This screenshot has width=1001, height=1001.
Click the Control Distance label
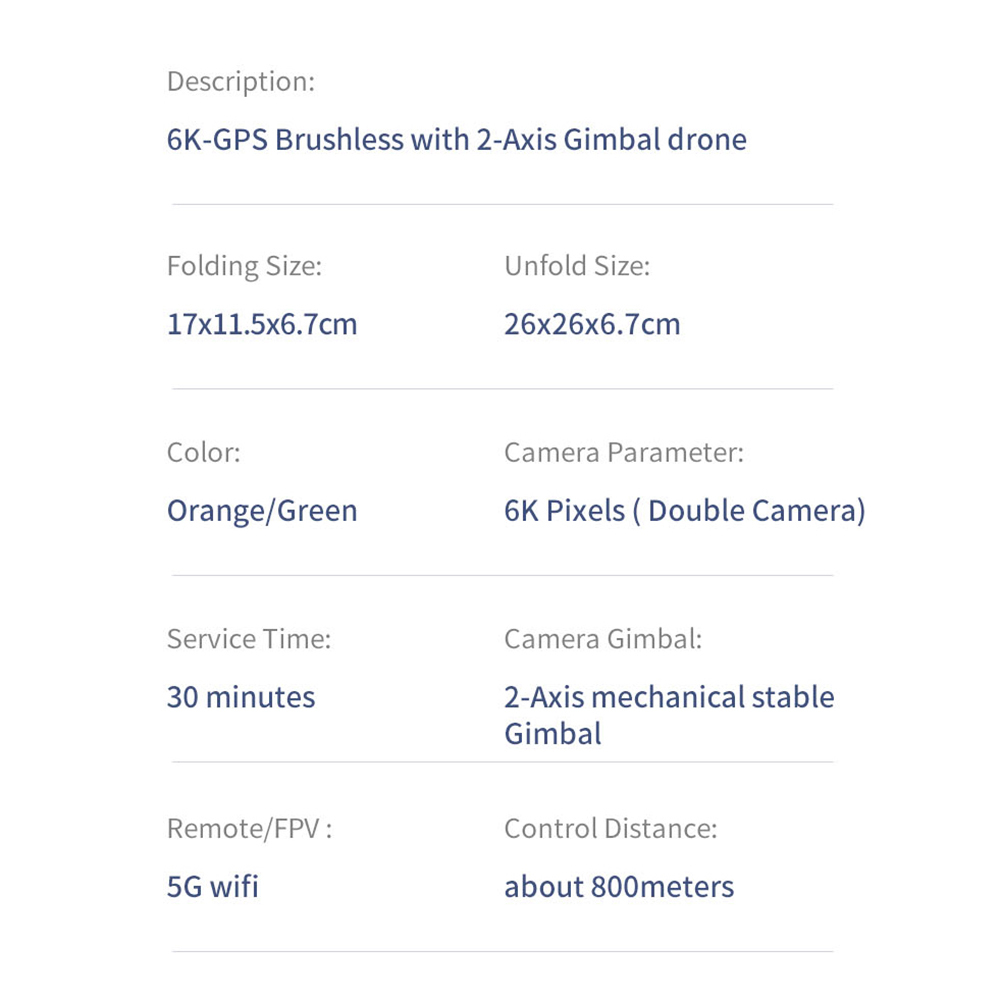click(611, 829)
